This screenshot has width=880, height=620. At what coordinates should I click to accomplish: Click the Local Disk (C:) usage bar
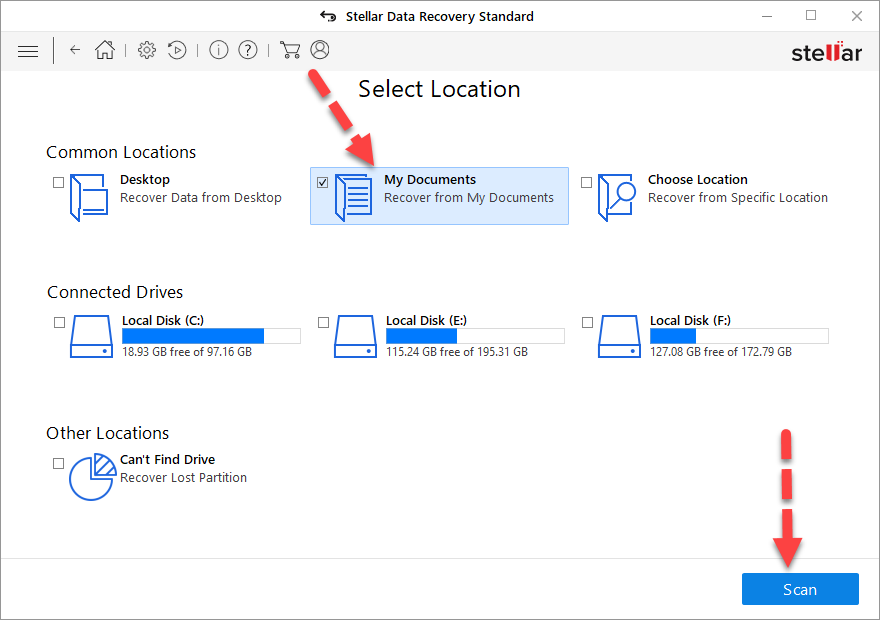point(211,336)
